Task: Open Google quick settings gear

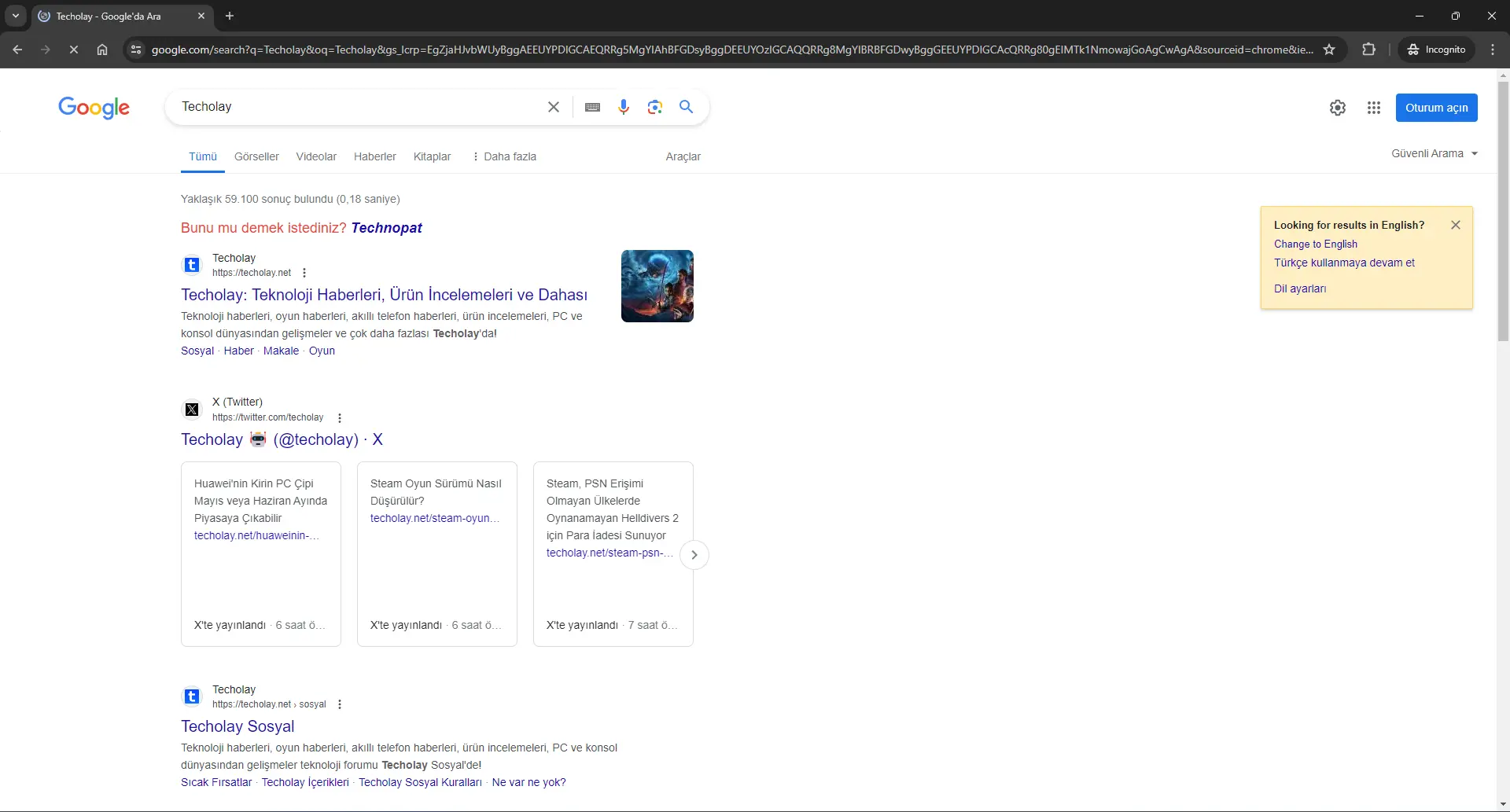Action: click(1338, 108)
